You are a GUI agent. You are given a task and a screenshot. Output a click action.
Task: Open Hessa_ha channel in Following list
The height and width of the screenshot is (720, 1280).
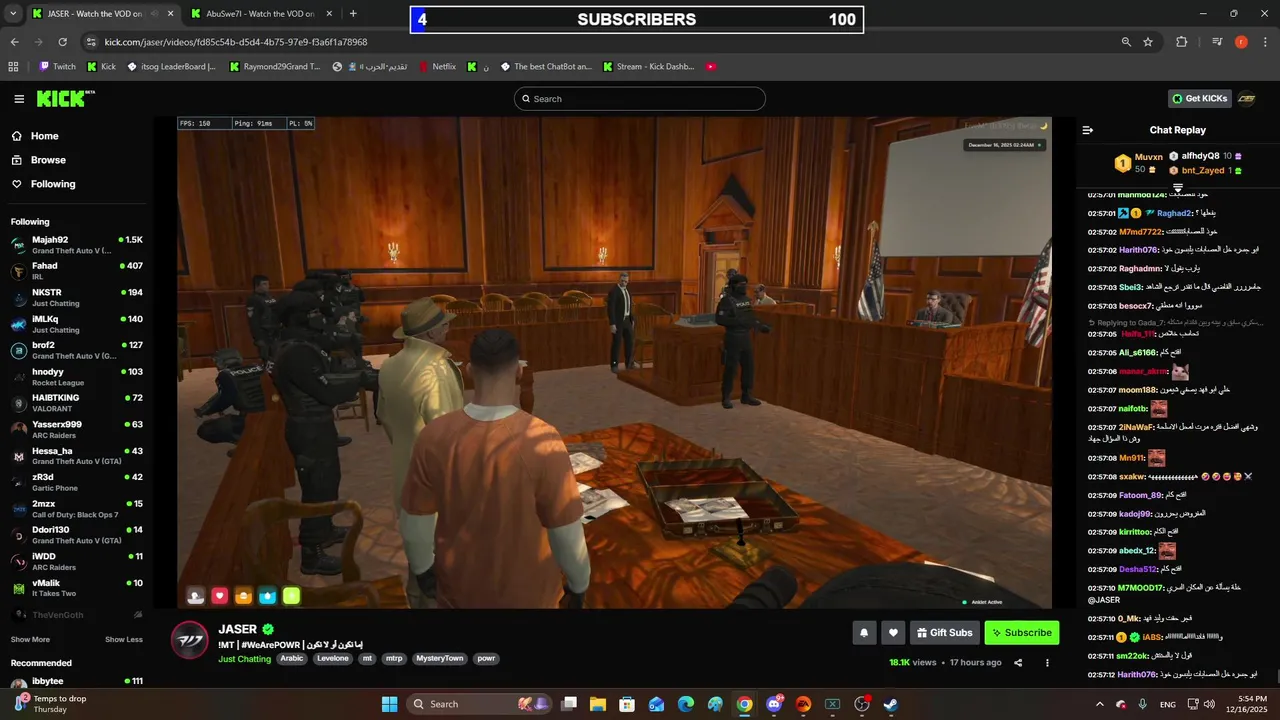coord(76,456)
